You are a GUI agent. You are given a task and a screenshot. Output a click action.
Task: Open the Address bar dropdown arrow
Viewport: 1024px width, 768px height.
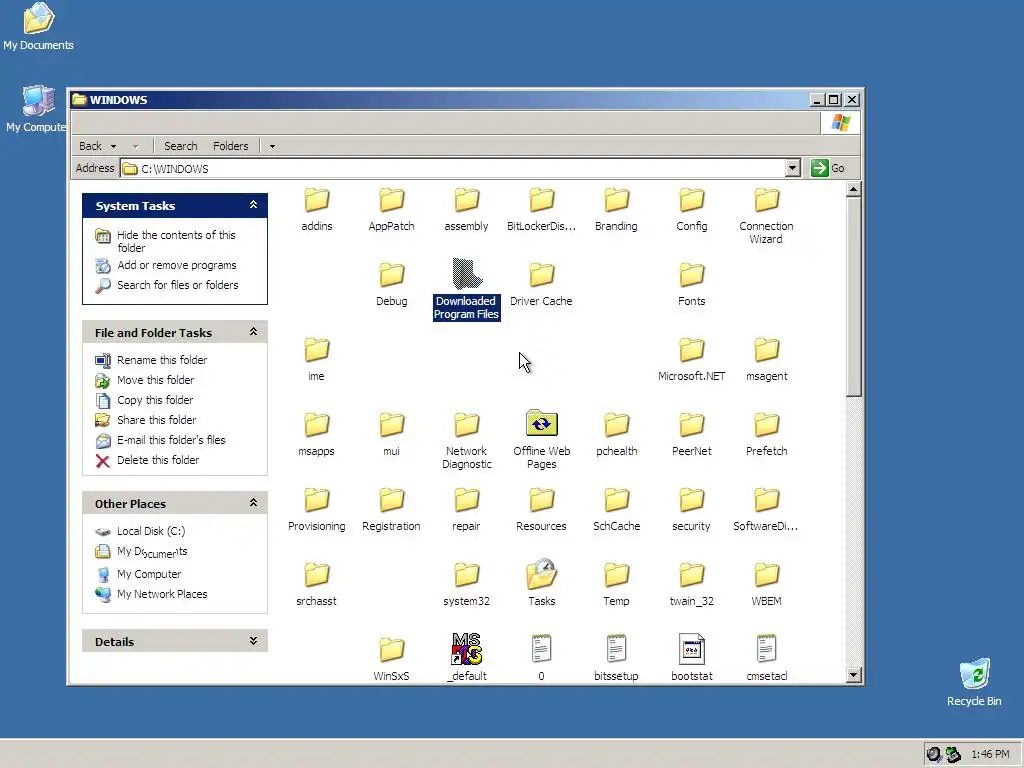pyautogui.click(x=792, y=168)
